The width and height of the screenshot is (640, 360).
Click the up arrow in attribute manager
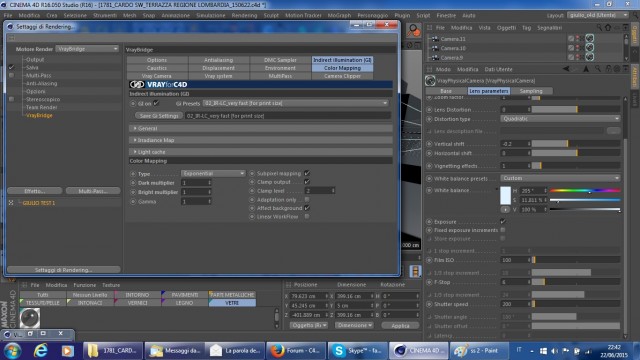click(586, 69)
